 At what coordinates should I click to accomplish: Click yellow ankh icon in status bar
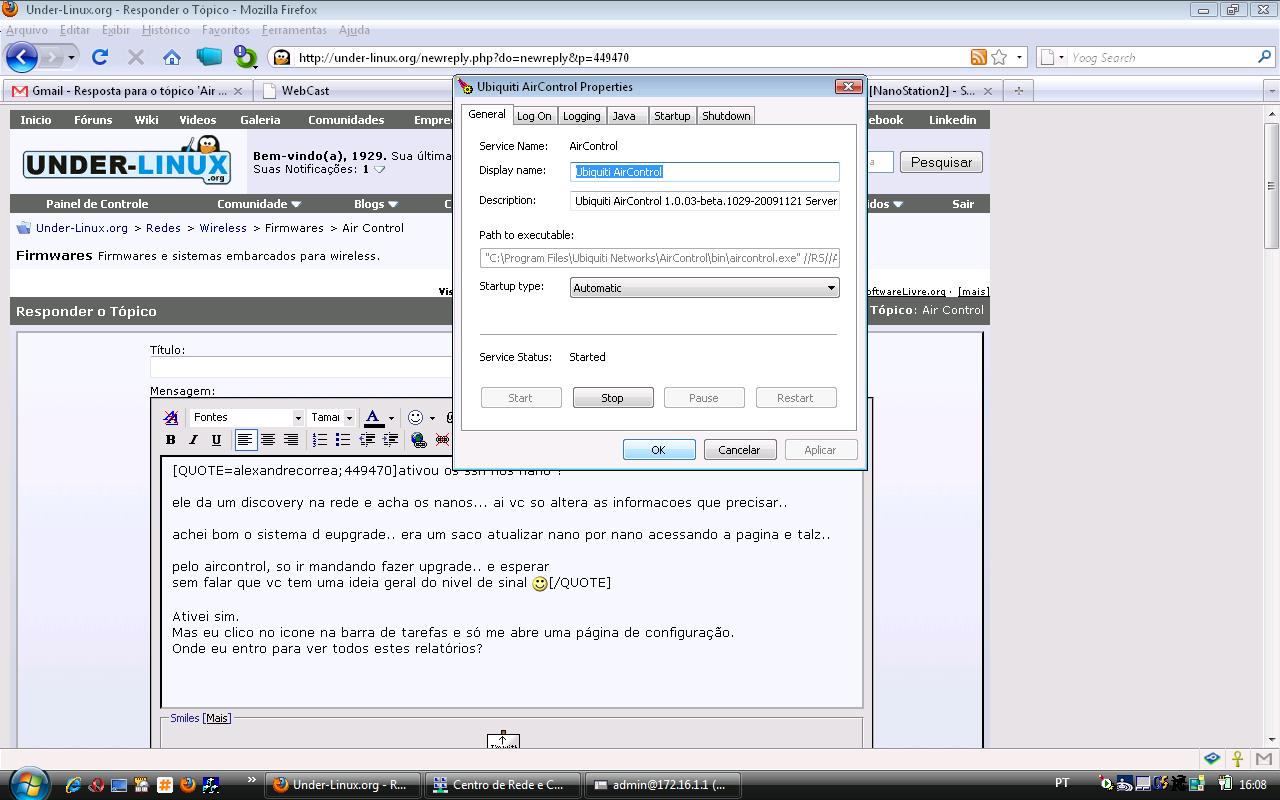point(1238,759)
